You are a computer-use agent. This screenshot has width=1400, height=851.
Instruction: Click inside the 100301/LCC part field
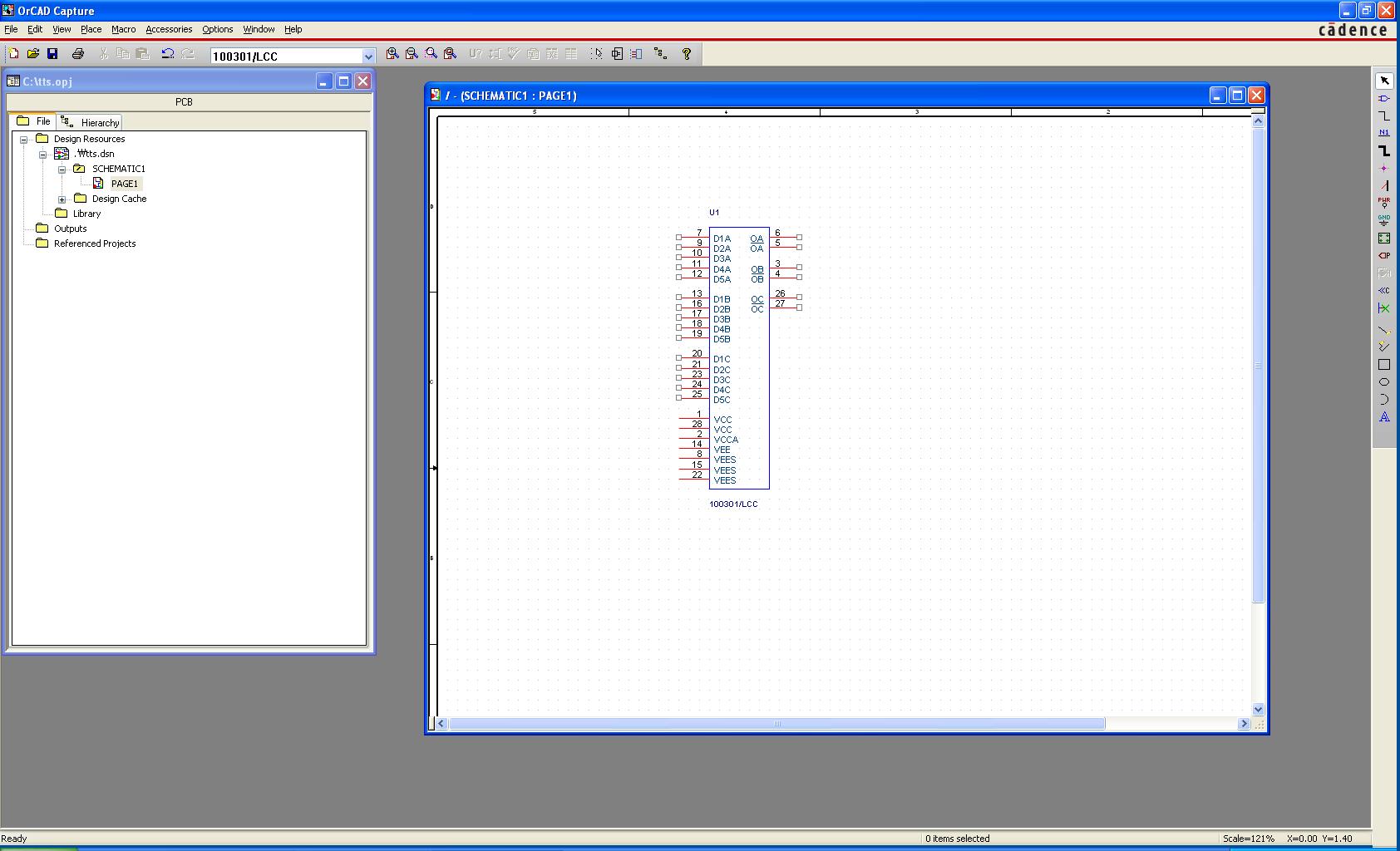click(x=286, y=57)
